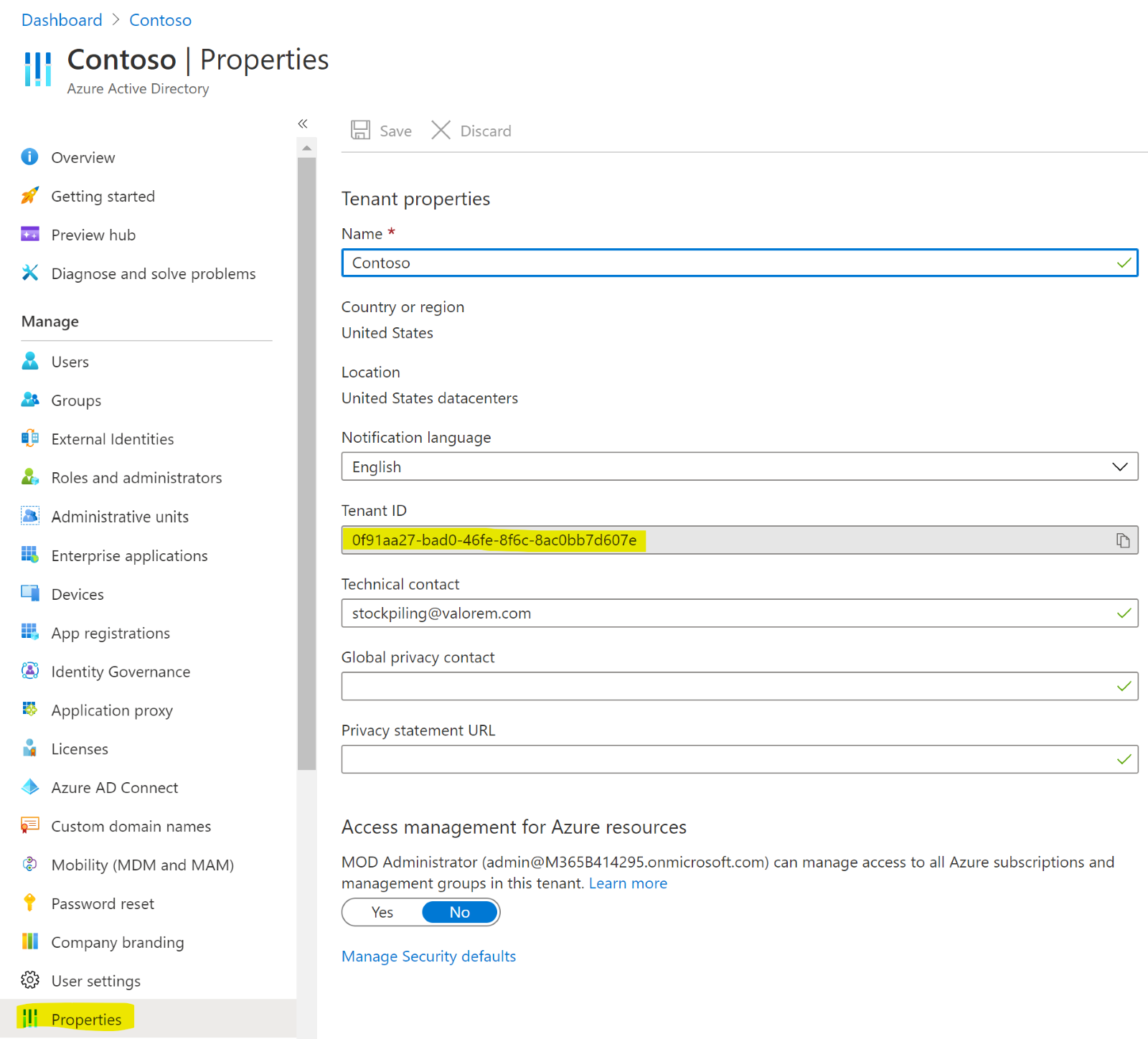
Task: Click the Administrative units icon
Action: pos(29,516)
